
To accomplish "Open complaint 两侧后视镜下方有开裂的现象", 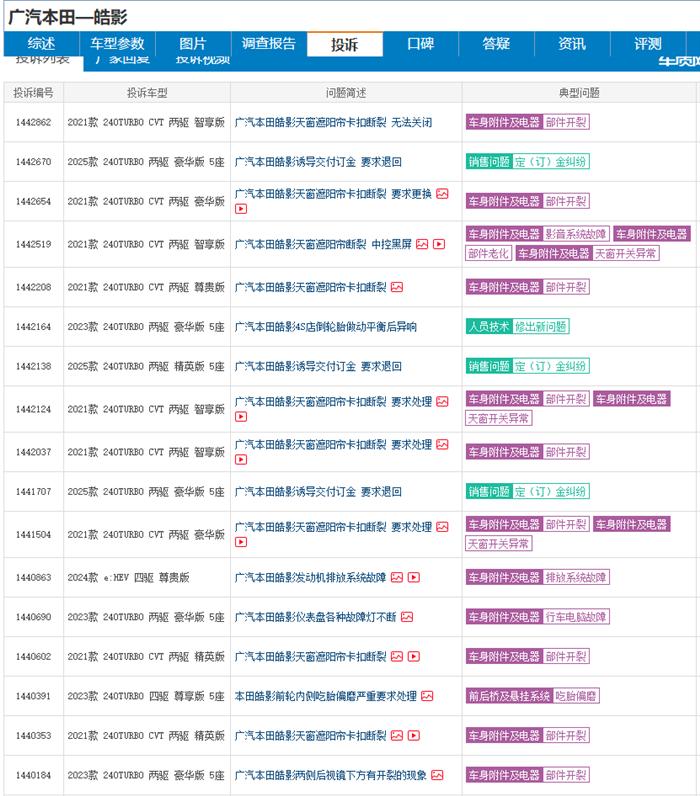I will (330, 775).
